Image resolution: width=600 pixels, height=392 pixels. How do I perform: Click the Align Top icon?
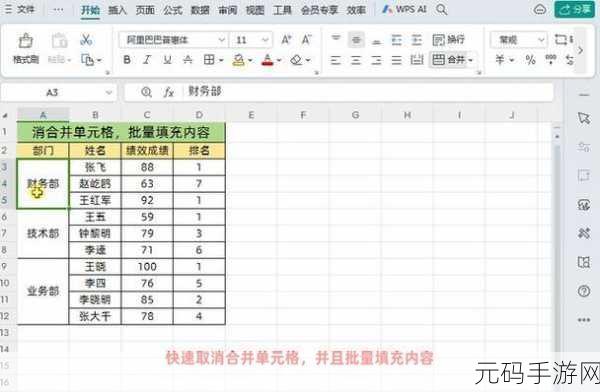336,39
